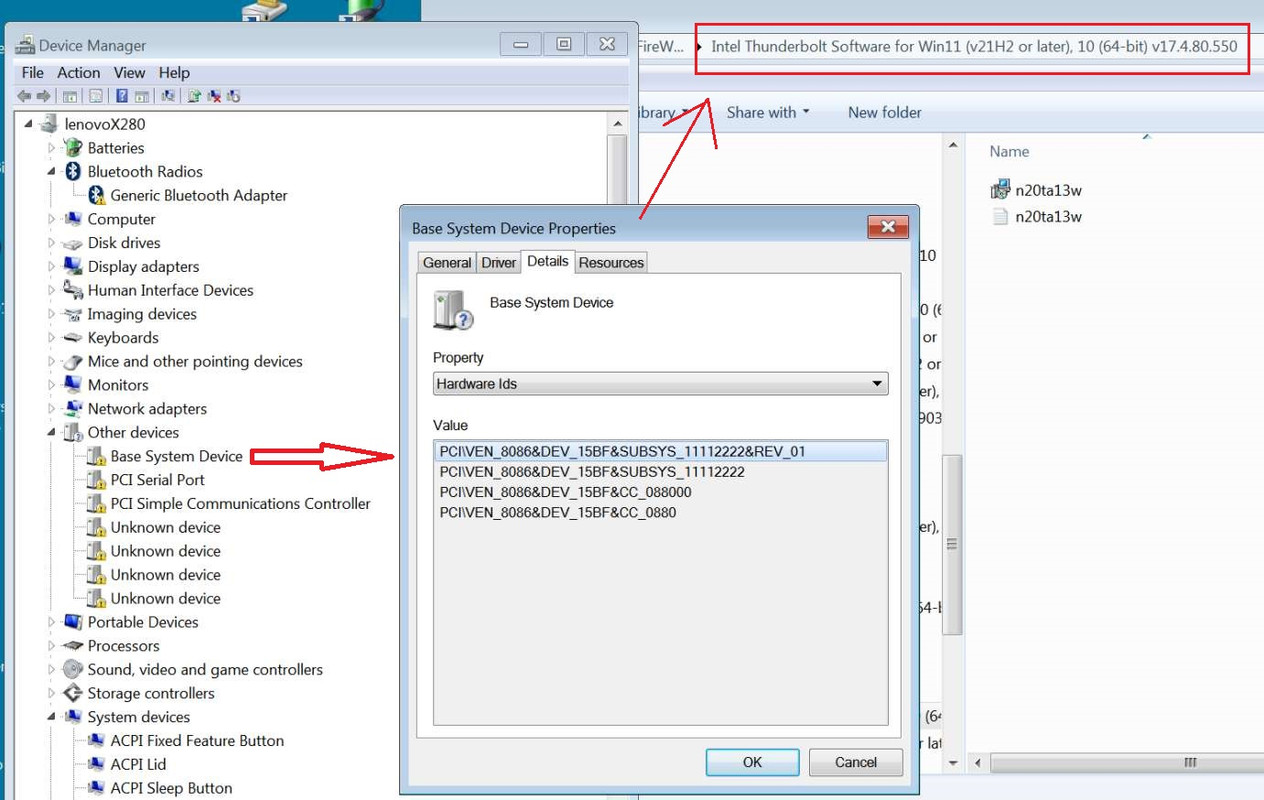Click the Name column header in Explorer
The image size is (1264, 800).
click(1009, 152)
